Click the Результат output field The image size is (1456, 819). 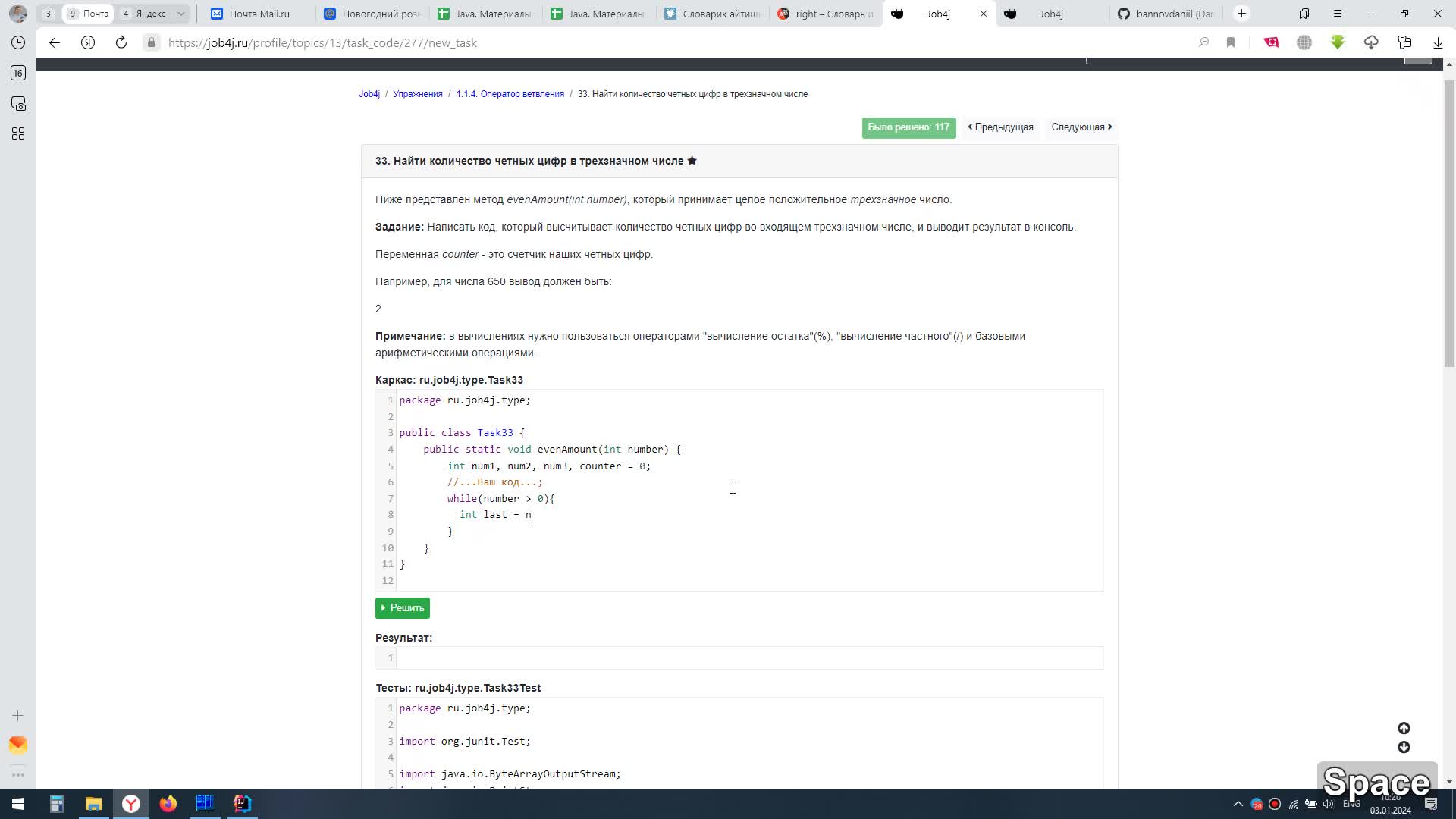pos(749,658)
